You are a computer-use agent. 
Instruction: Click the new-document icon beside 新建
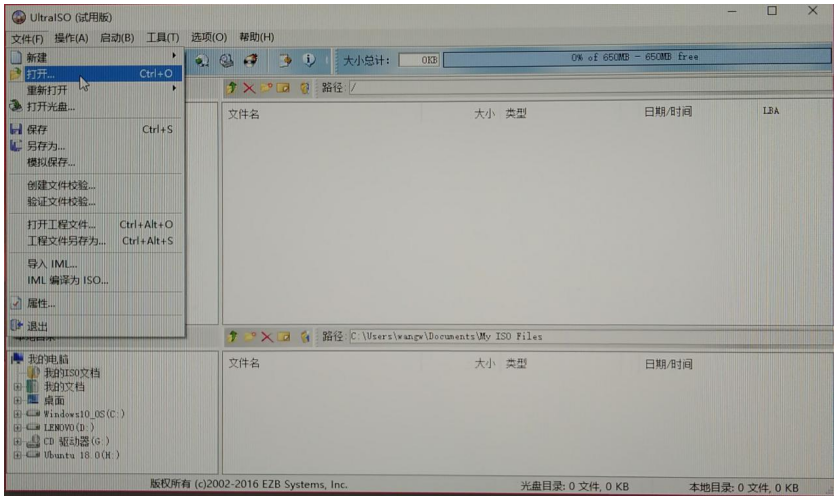[16, 57]
